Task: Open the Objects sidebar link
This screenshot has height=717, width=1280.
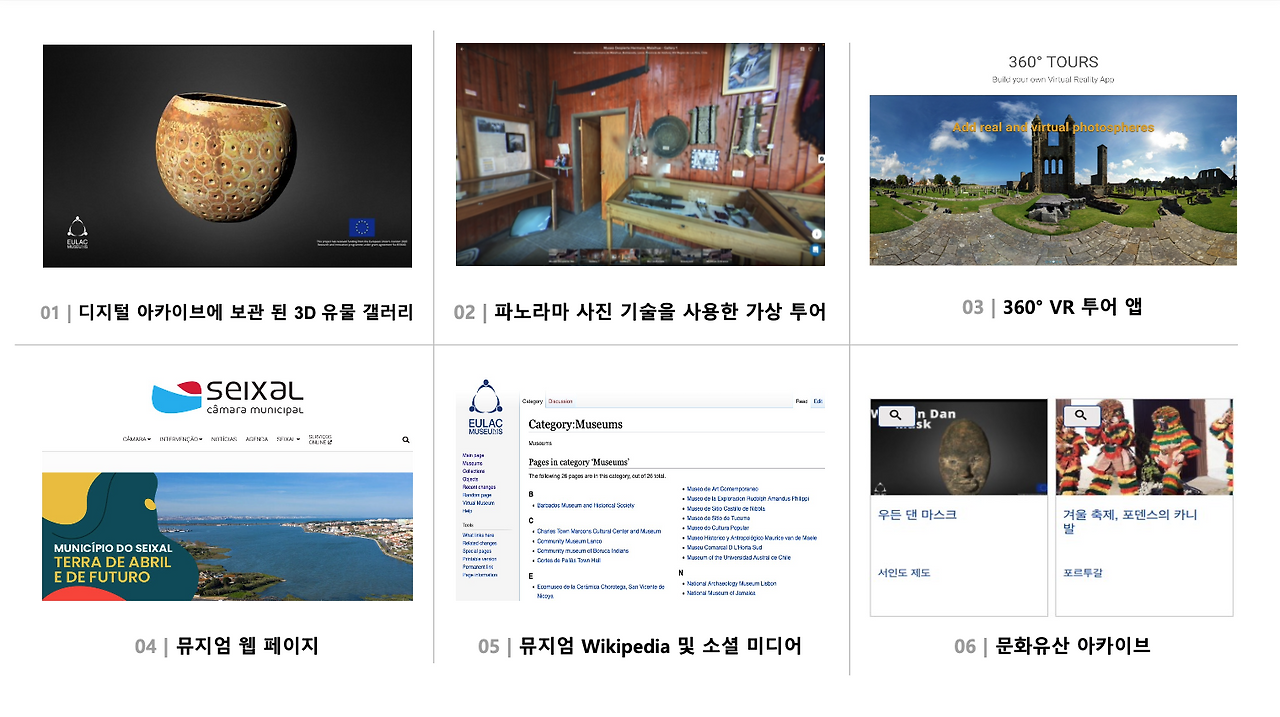Action: pos(470,479)
